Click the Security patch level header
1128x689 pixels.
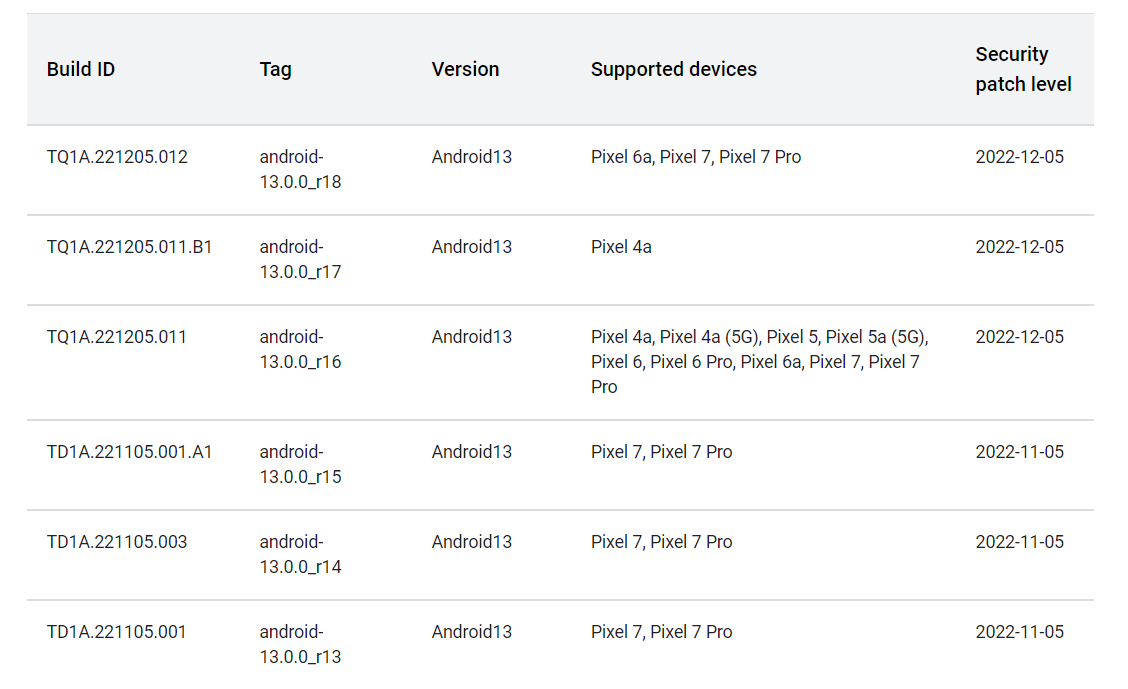1023,69
